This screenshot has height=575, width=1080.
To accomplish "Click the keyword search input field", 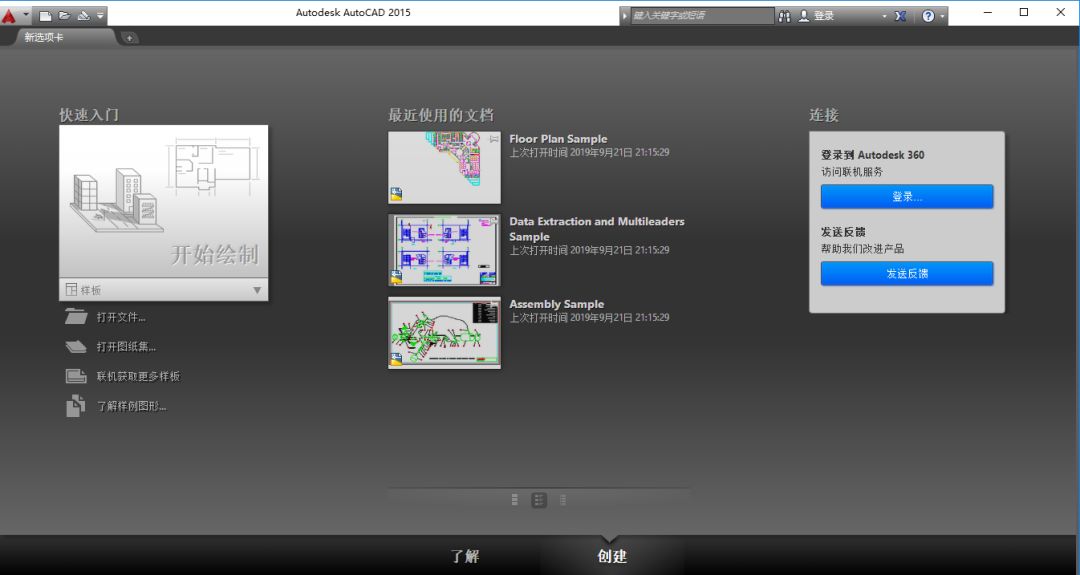I will pyautogui.click(x=703, y=15).
